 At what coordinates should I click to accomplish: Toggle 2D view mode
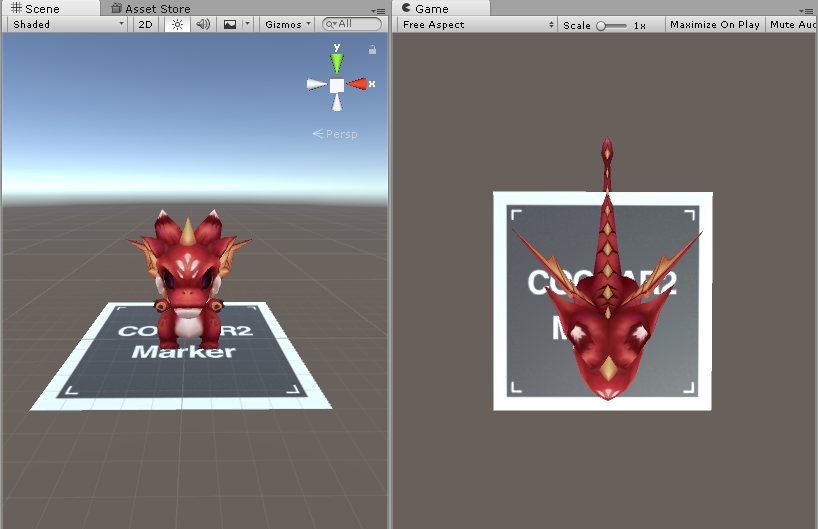[146, 25]
